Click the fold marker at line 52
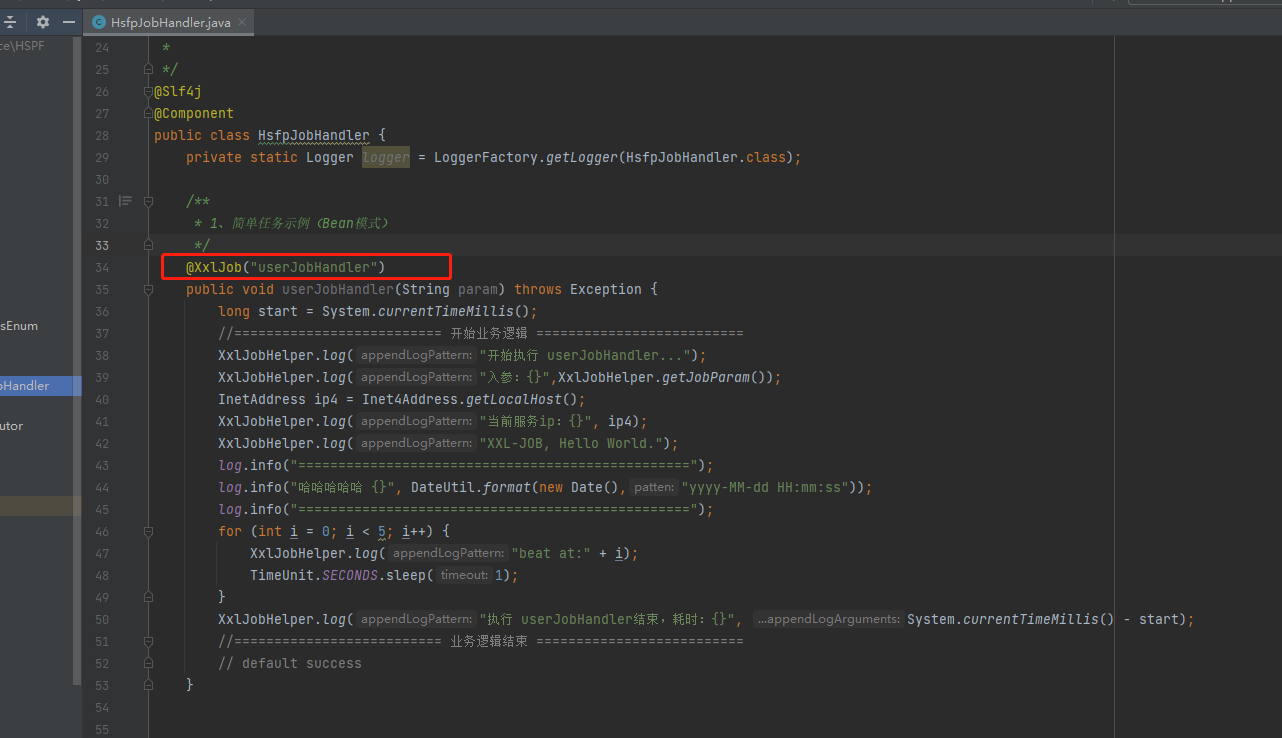The width and height of the screenshot is (1282, 738). [148, 663]
